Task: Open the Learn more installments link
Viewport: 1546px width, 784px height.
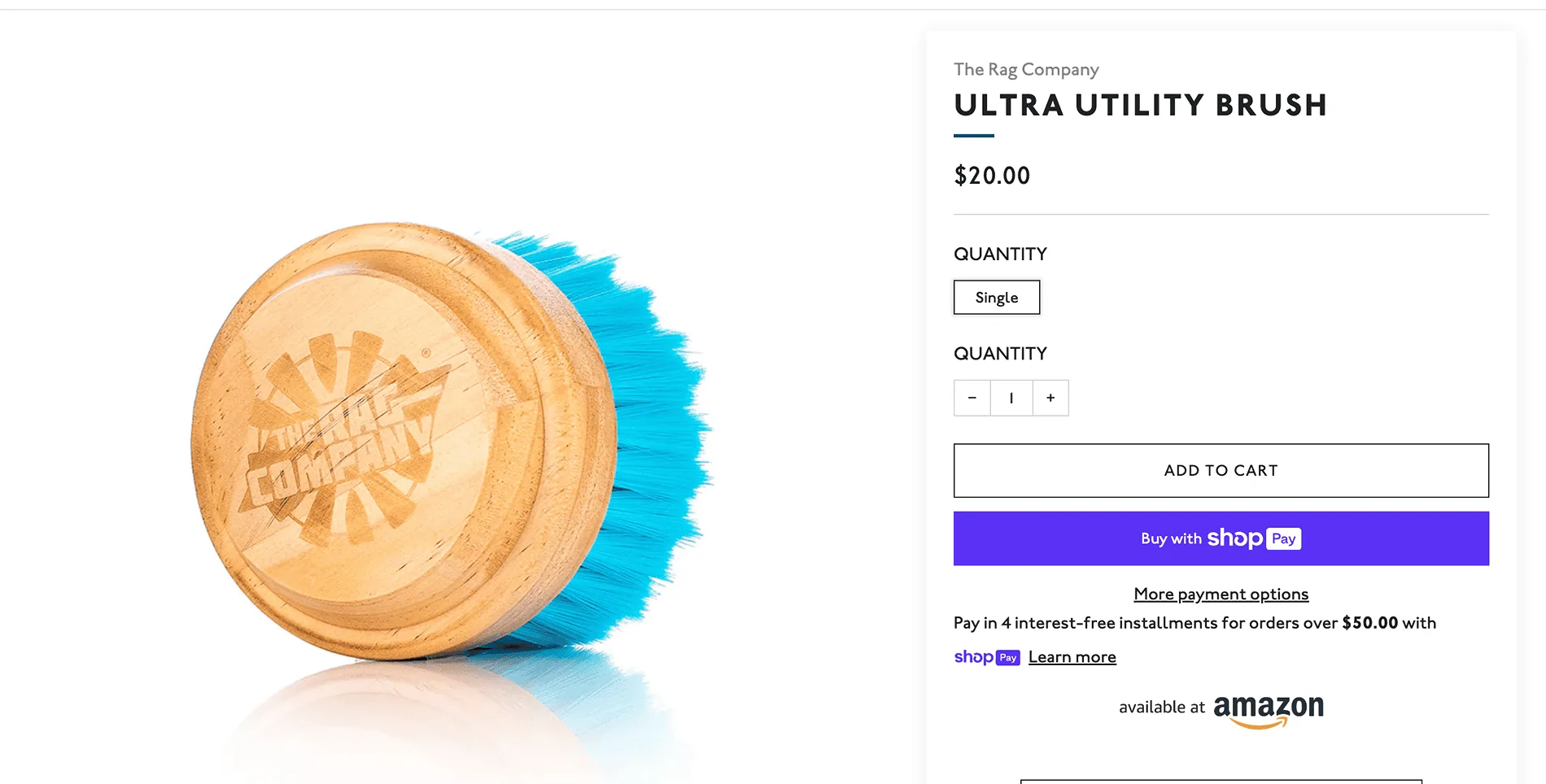Action: point(1072,657)
